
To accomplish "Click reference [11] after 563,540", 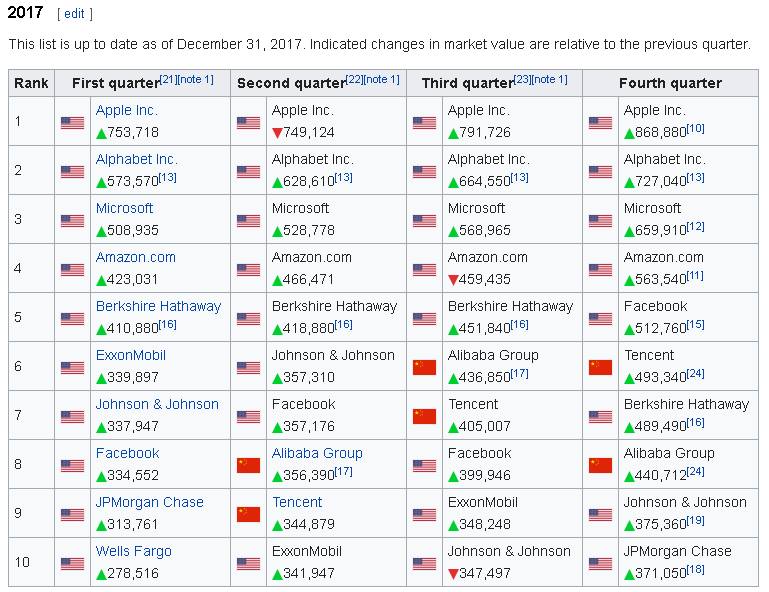I will (695, 276).
